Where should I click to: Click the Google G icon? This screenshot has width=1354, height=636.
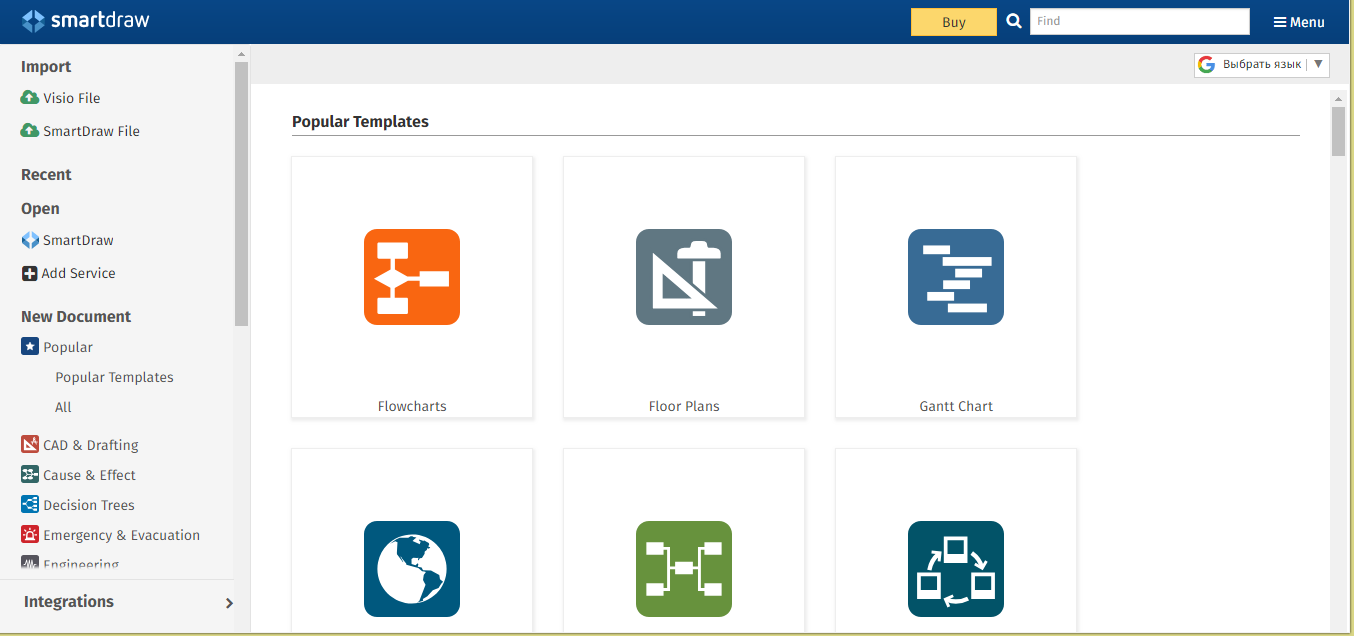1206,64
